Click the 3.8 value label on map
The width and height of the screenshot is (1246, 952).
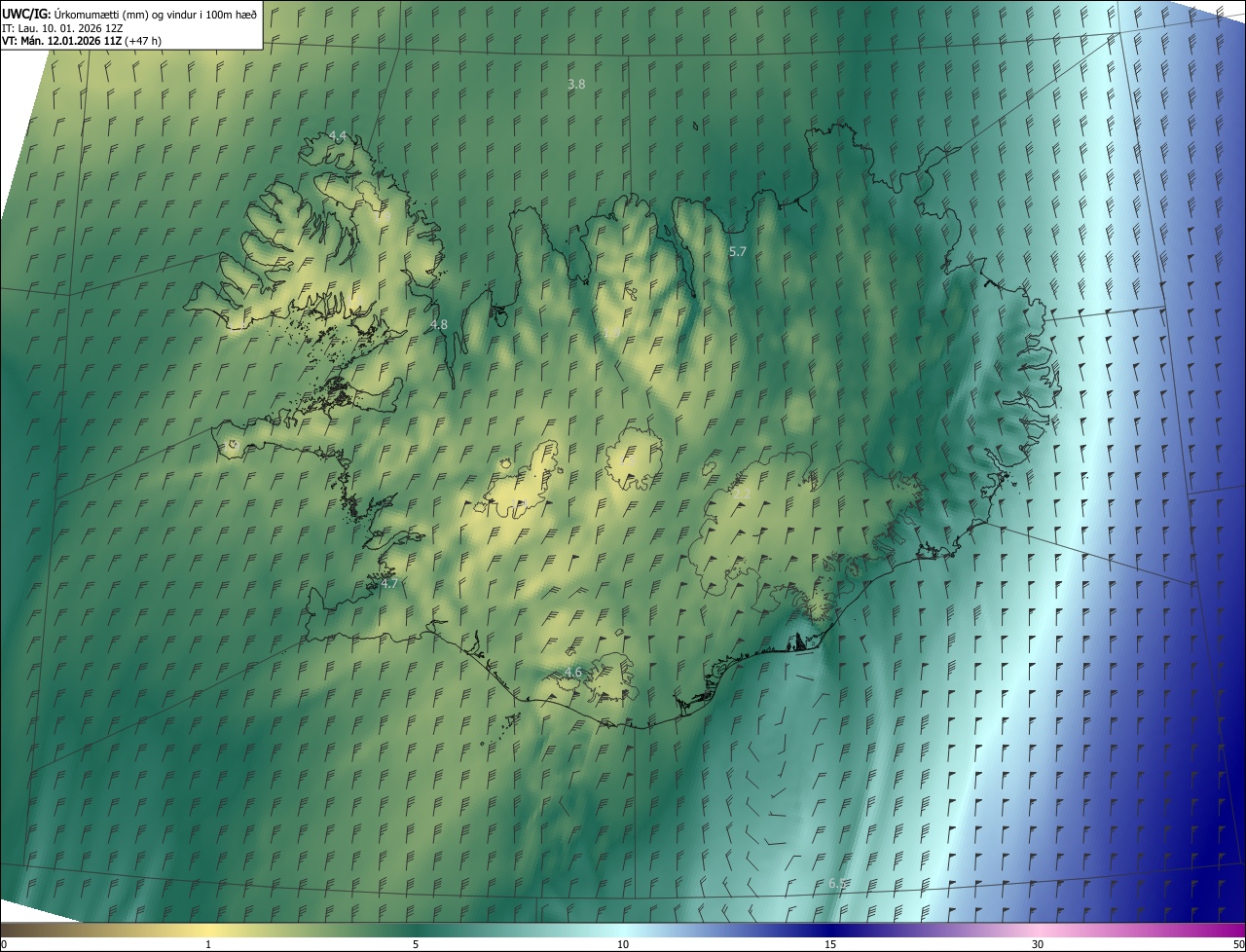[576, 85]
